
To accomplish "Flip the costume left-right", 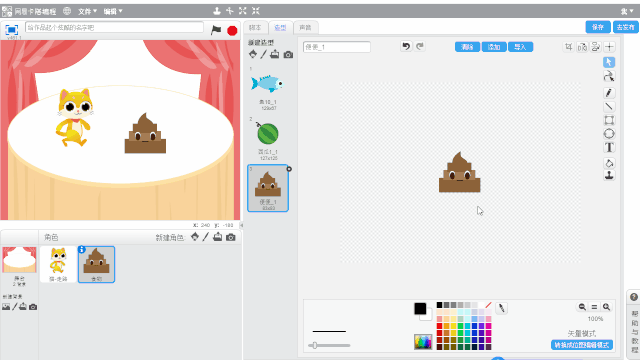I will [582, 47].
